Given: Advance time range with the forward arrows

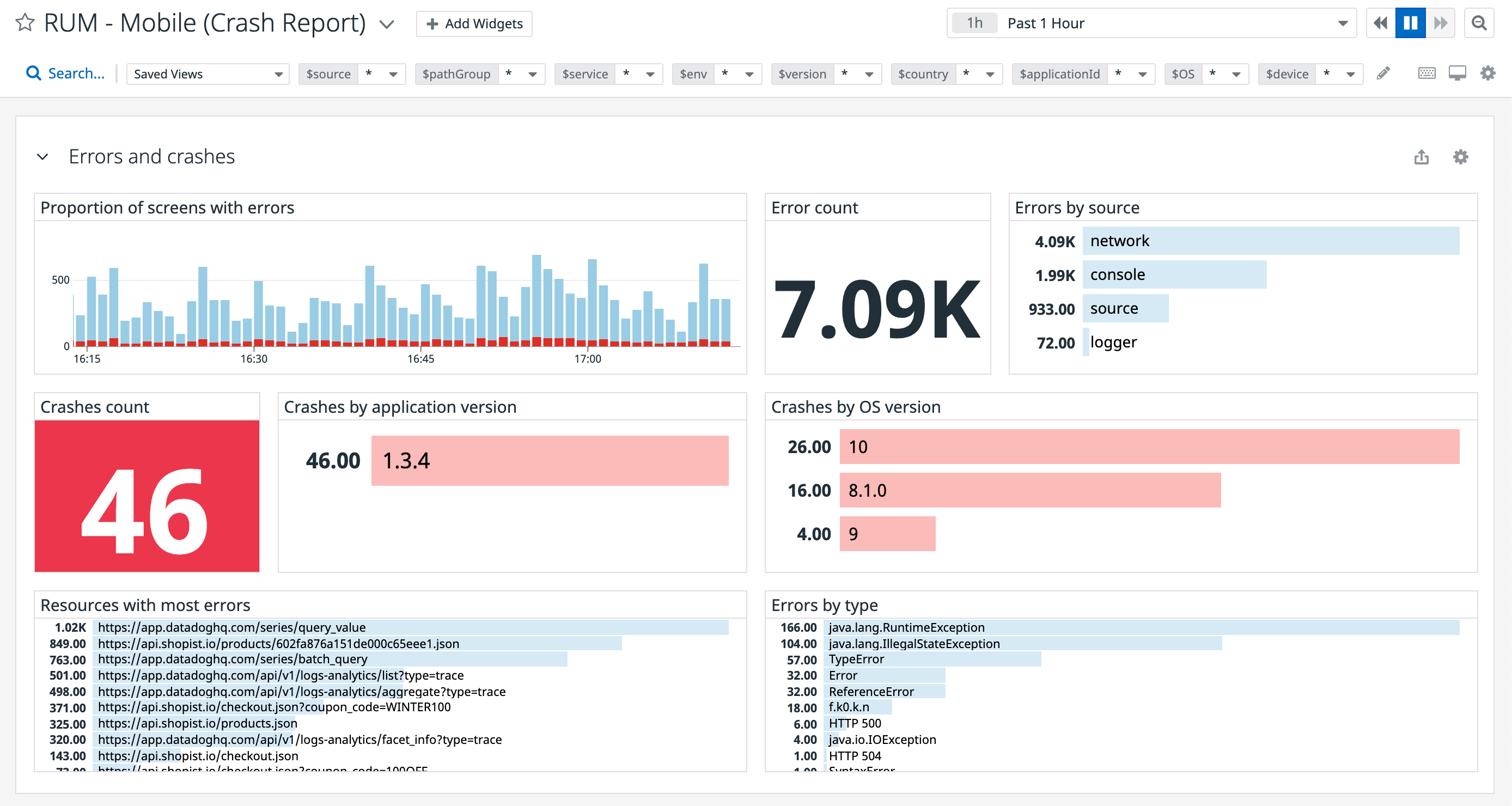Looking at the screenshot, I should 1441,22.
